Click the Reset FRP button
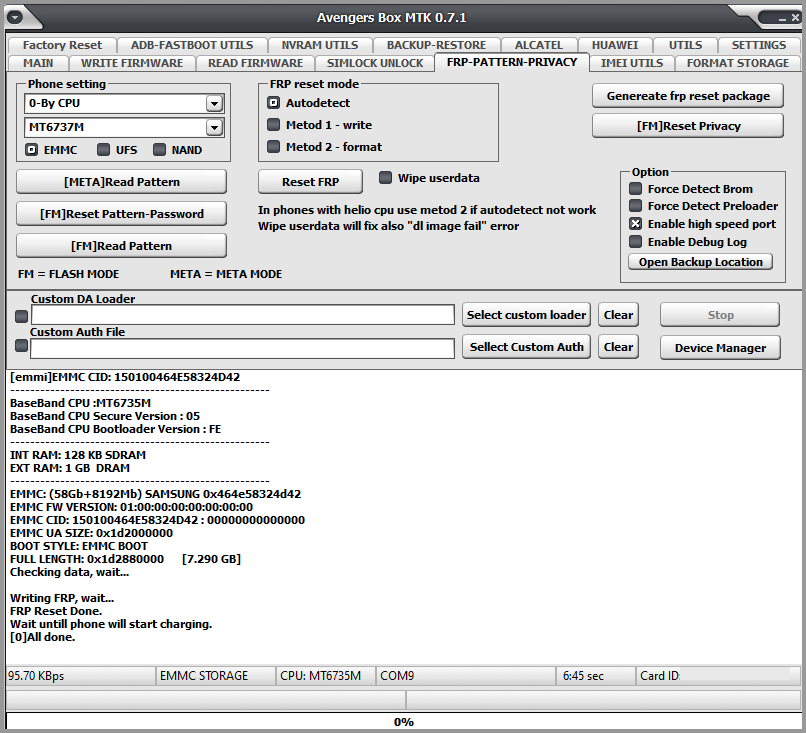The width and height of the screenshot is (806, 733). [x=310, y=182]
